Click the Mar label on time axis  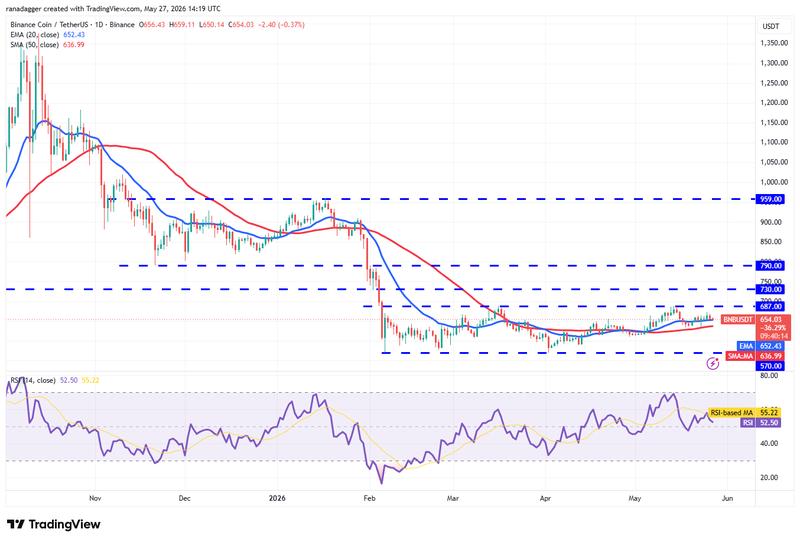pos(453,498)
